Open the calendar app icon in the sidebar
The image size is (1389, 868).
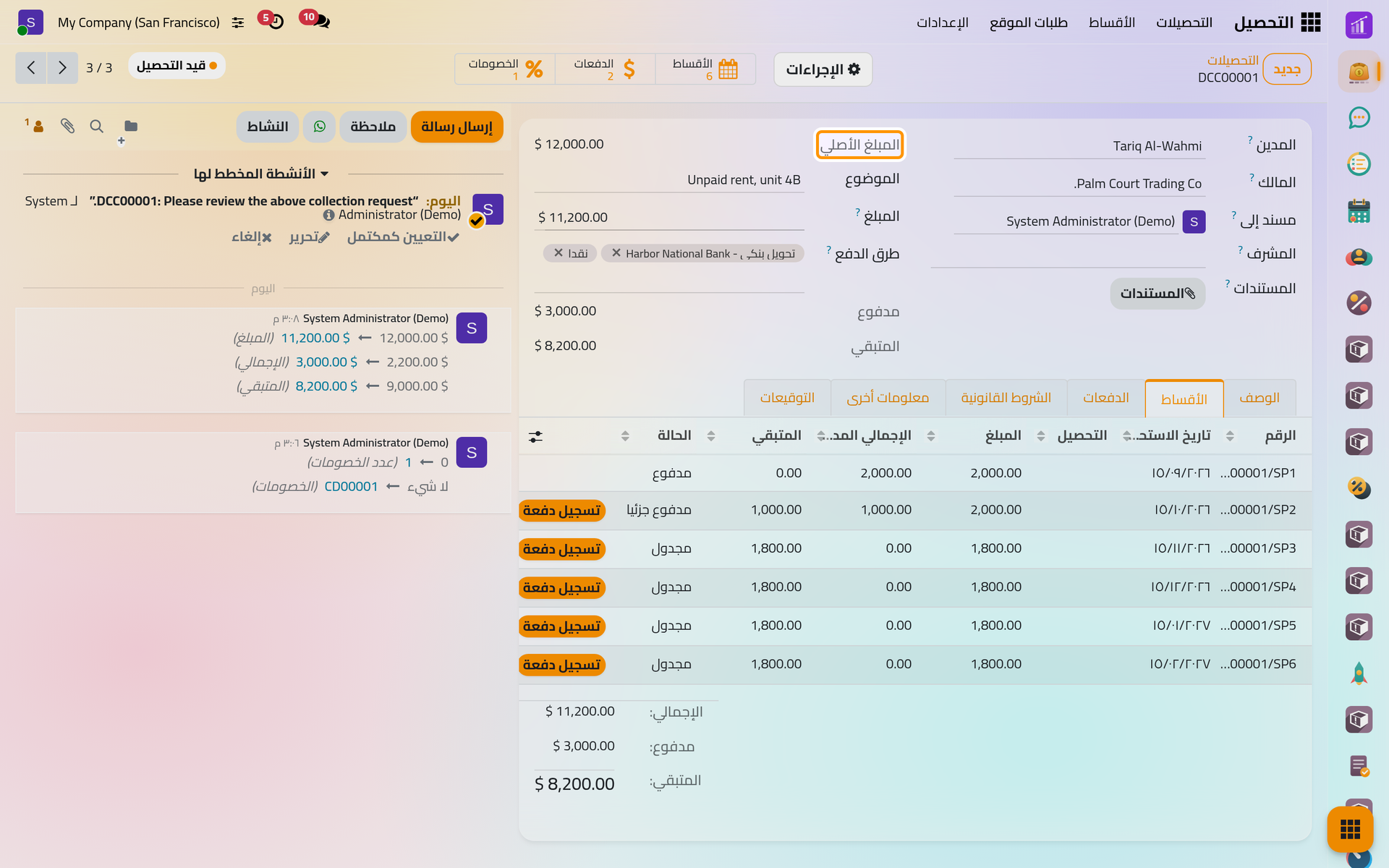1359,210
